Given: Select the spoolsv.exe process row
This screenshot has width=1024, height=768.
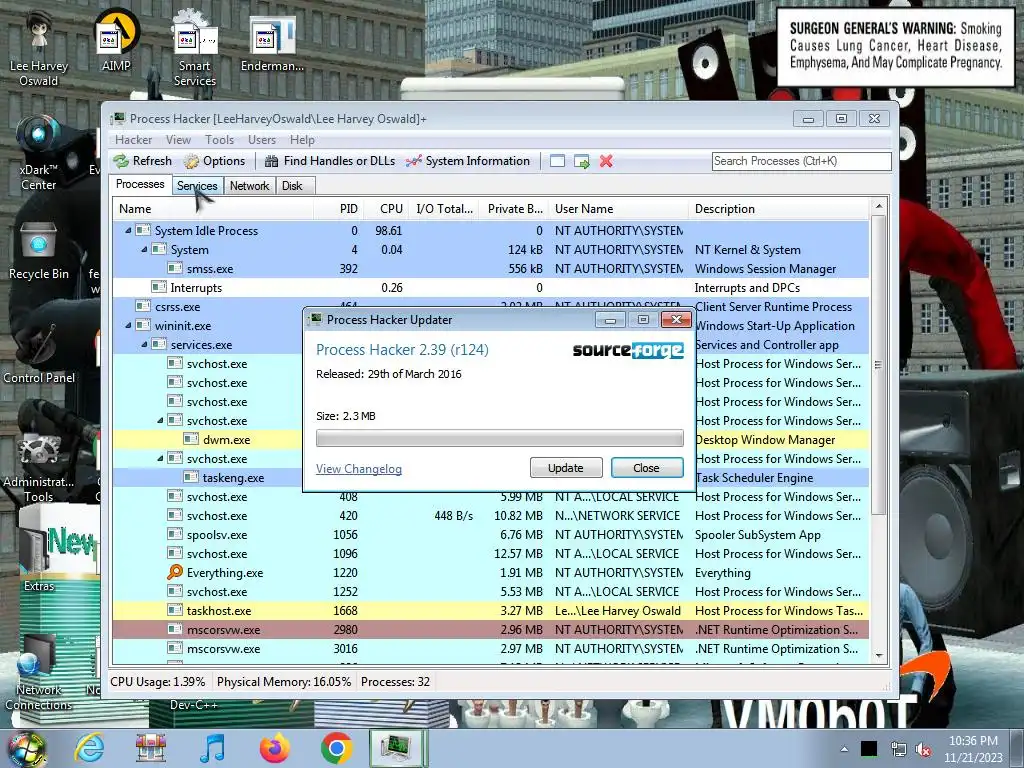Looking at the screenshot, I should coord(490,535).
